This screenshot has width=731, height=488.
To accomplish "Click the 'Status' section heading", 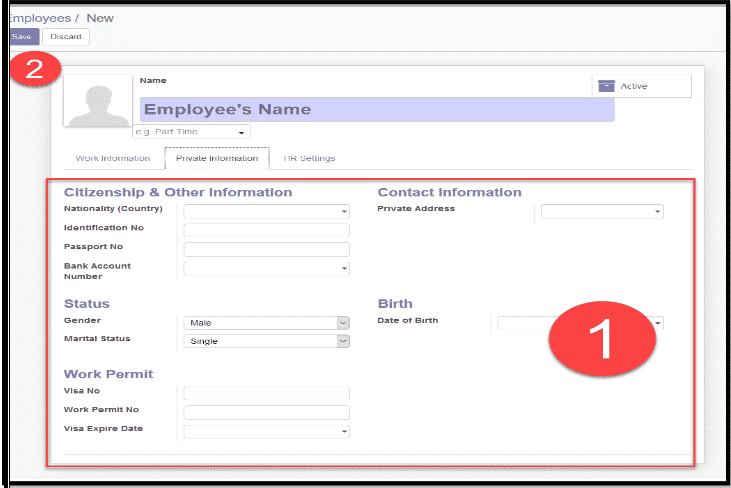I will tap(87, 304).
